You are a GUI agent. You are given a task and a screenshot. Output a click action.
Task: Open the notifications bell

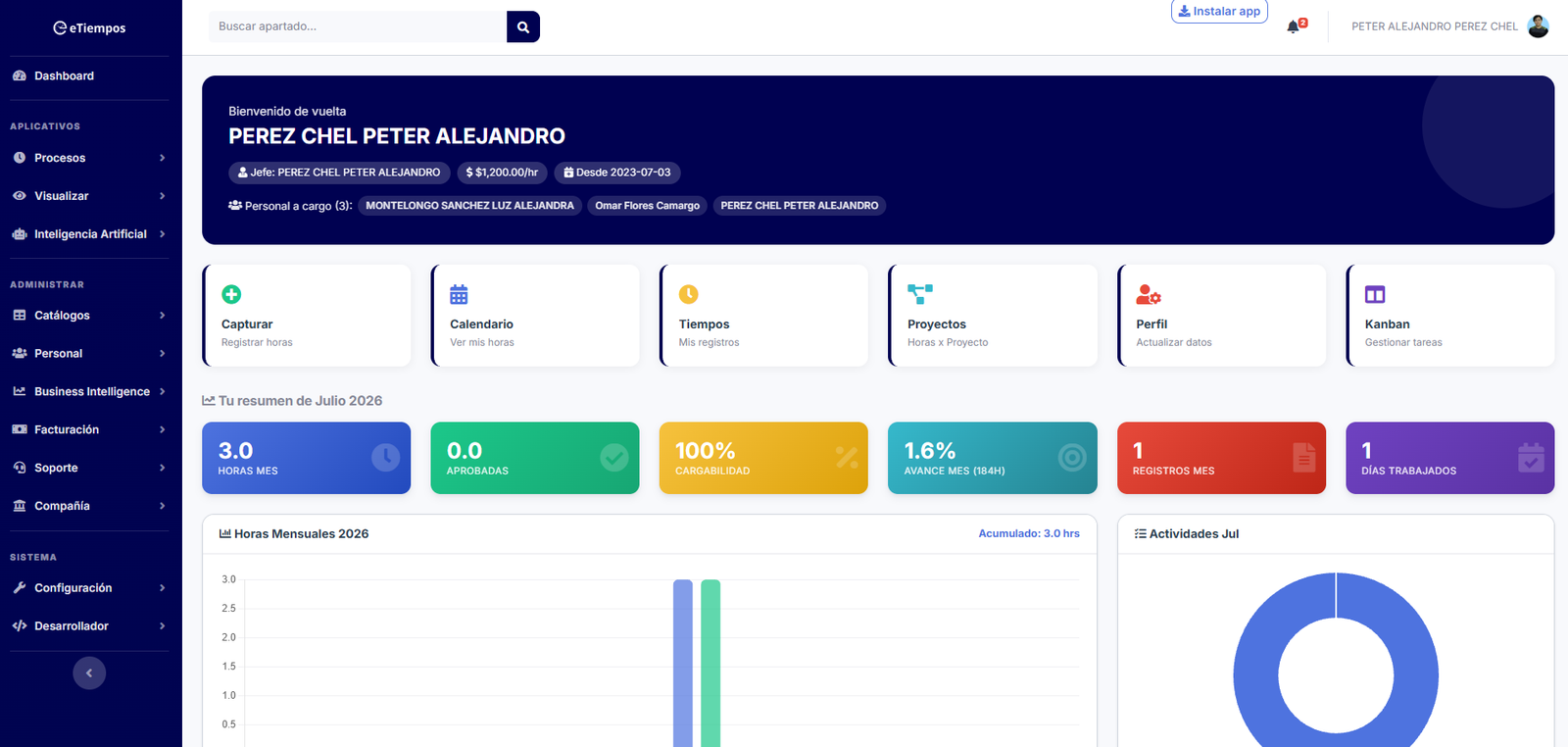1294,26
